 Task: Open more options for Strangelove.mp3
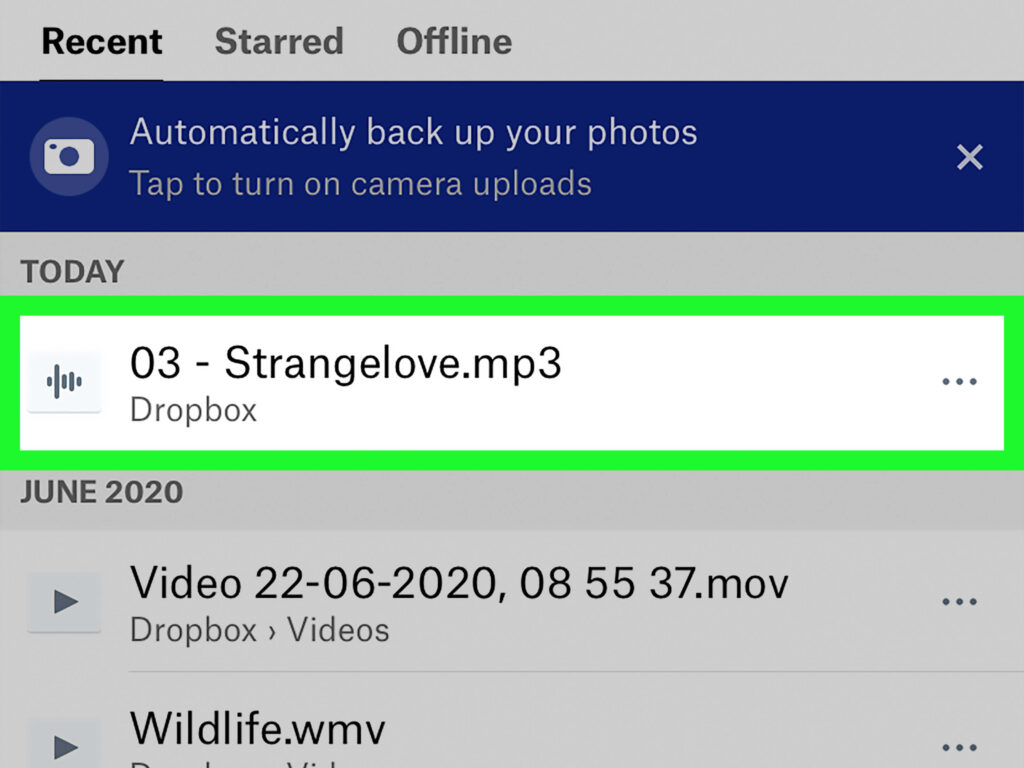[959, 381]
